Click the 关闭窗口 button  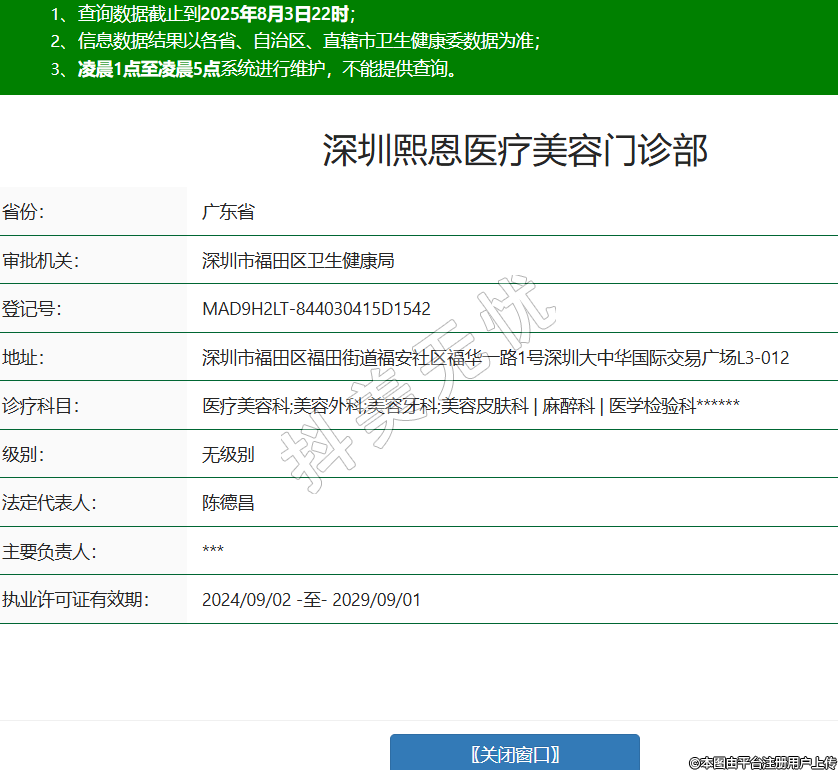pos(514,754)
